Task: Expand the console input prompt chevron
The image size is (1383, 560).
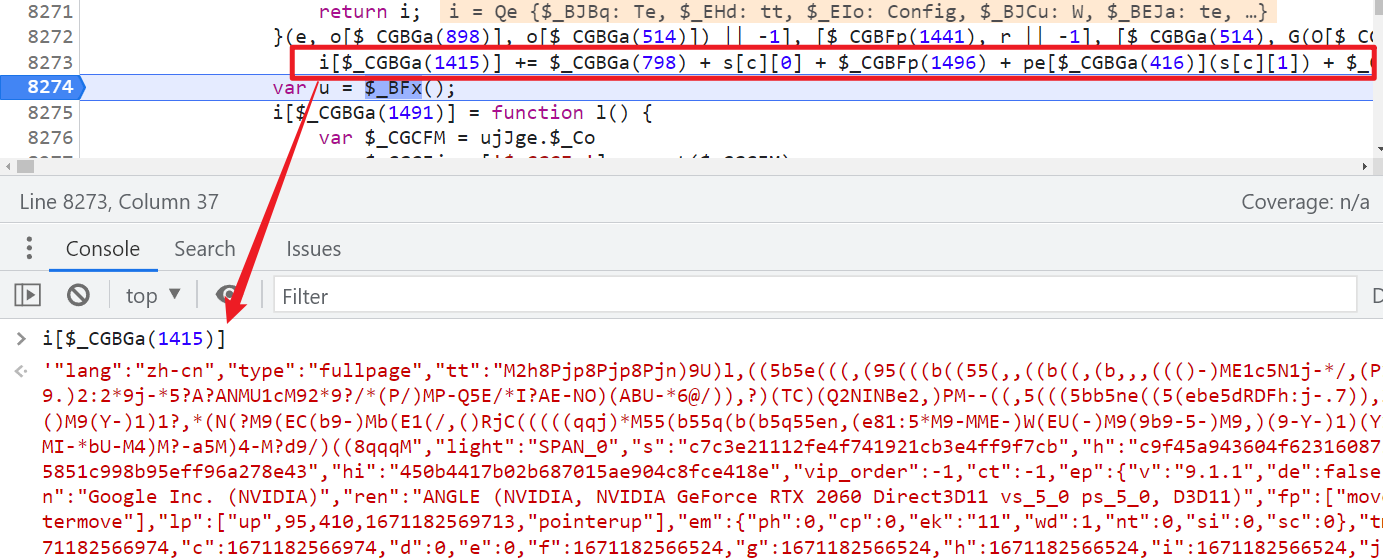Action: pyautogui.click(x=21, y=338)
